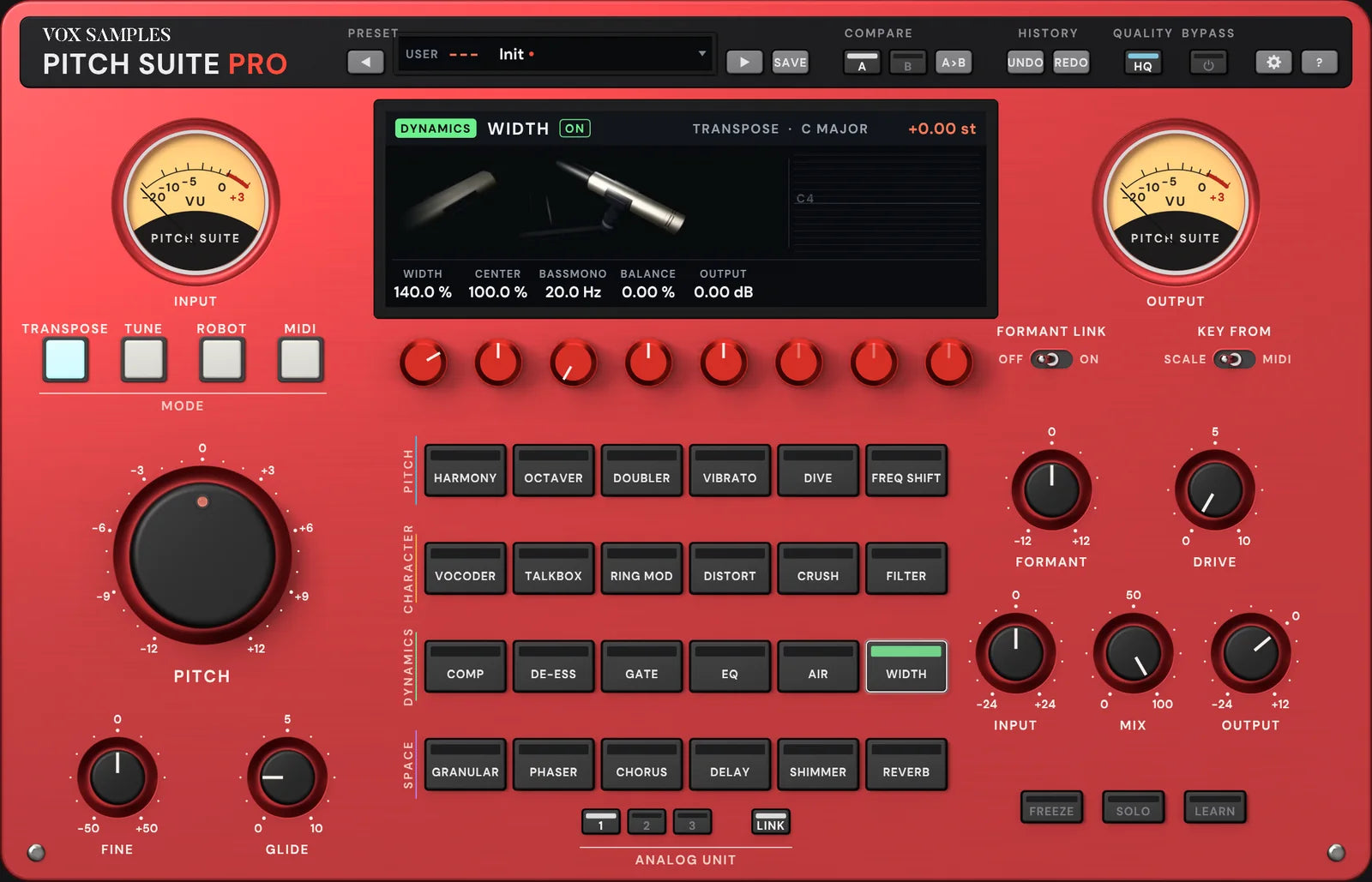Go to previous preset with left arrow

tap(365, 62)
